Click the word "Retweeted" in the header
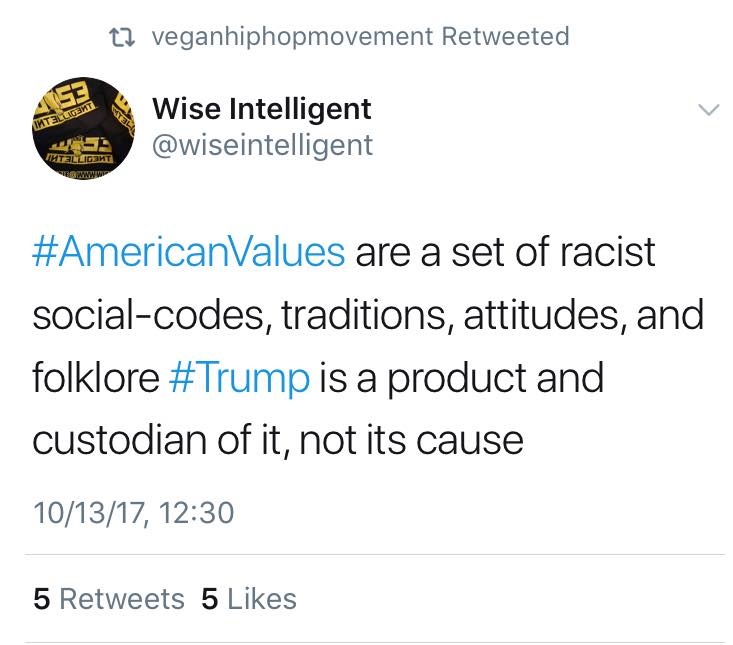733x645 pixels. coord(506,38)
